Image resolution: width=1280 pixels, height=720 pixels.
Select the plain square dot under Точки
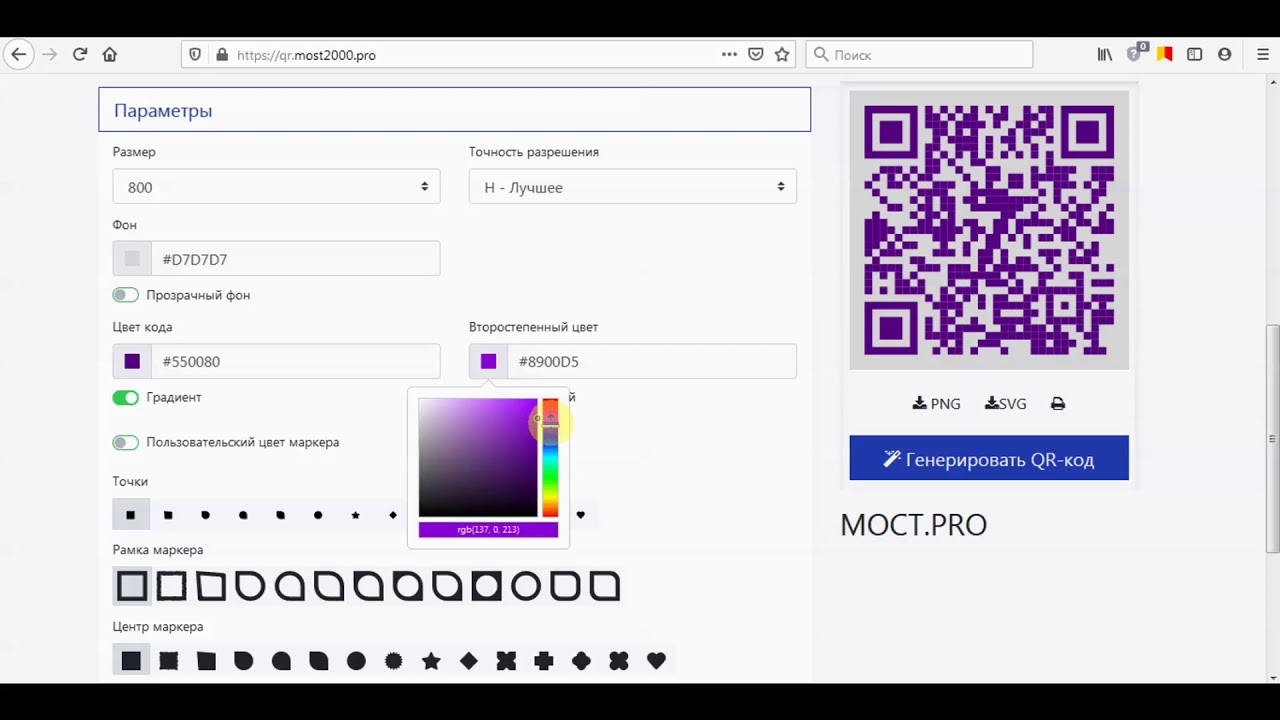point(130,515)
